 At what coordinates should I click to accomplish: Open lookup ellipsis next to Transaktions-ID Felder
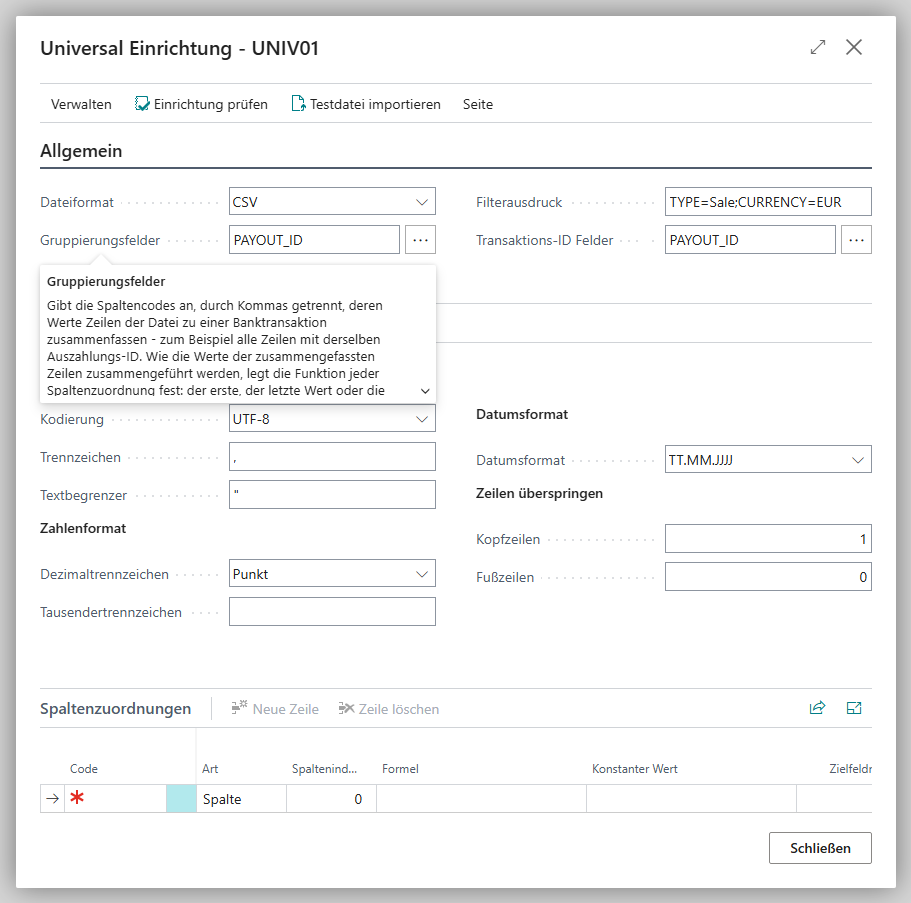click(x=856, y=240)
